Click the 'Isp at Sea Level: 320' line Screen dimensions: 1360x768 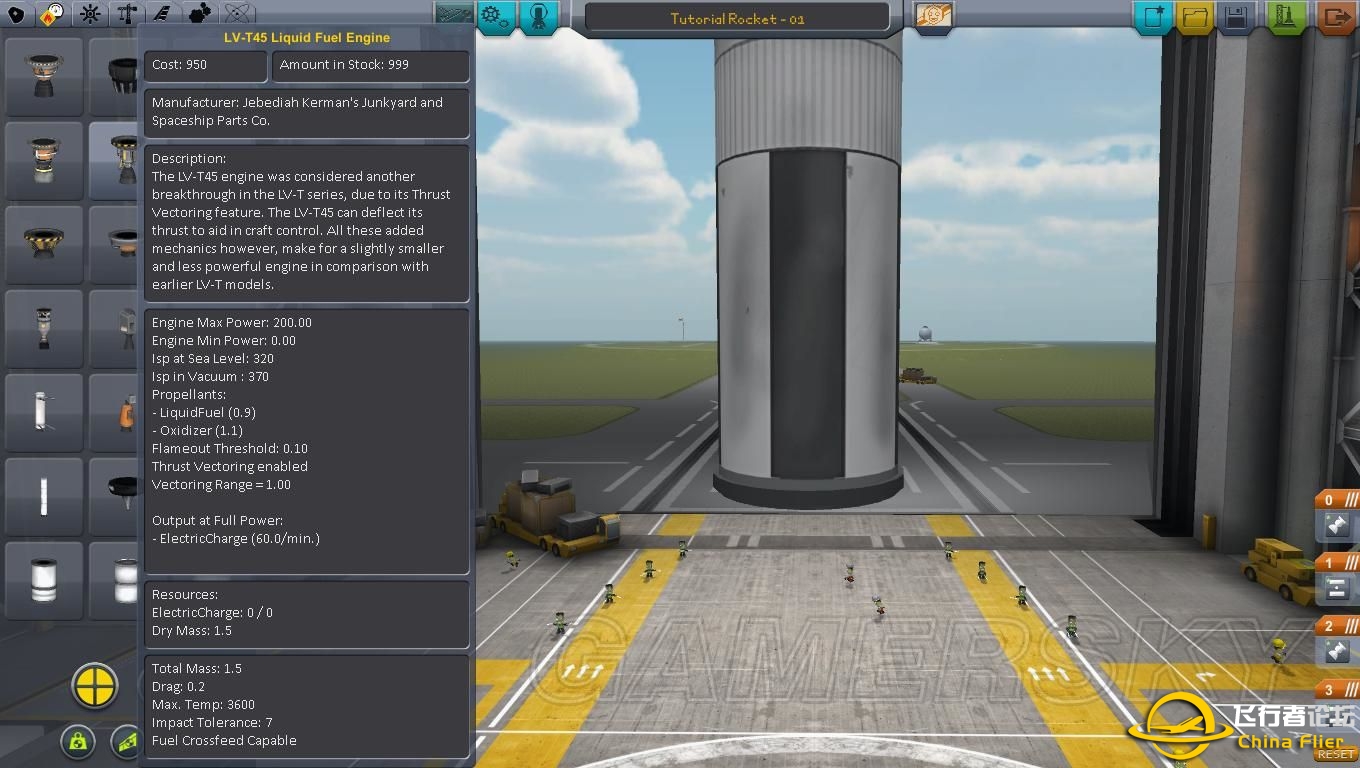click(213, 358)
